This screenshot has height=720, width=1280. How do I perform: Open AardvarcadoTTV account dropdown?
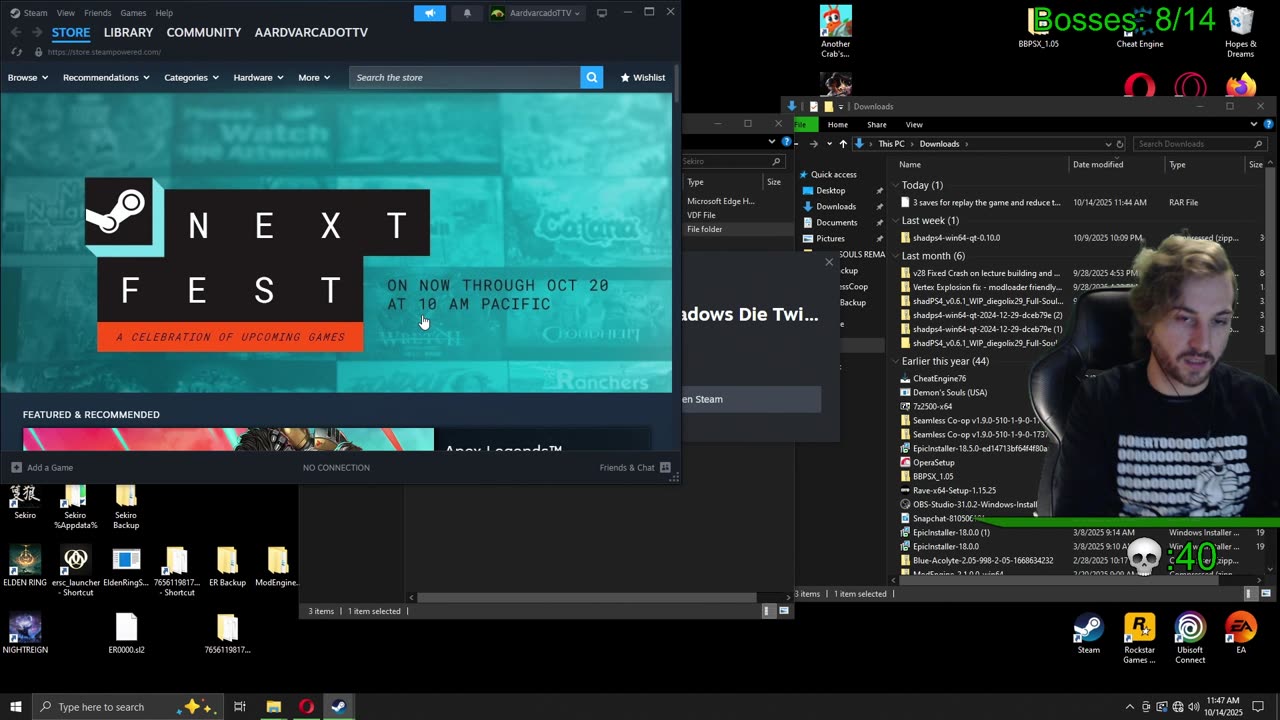[x=536, y=13]
